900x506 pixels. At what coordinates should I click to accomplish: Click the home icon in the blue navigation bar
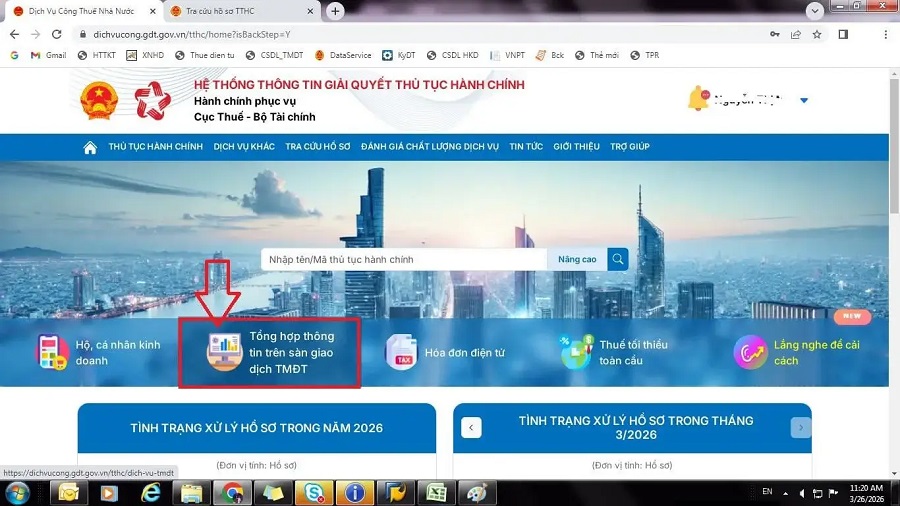90,147
